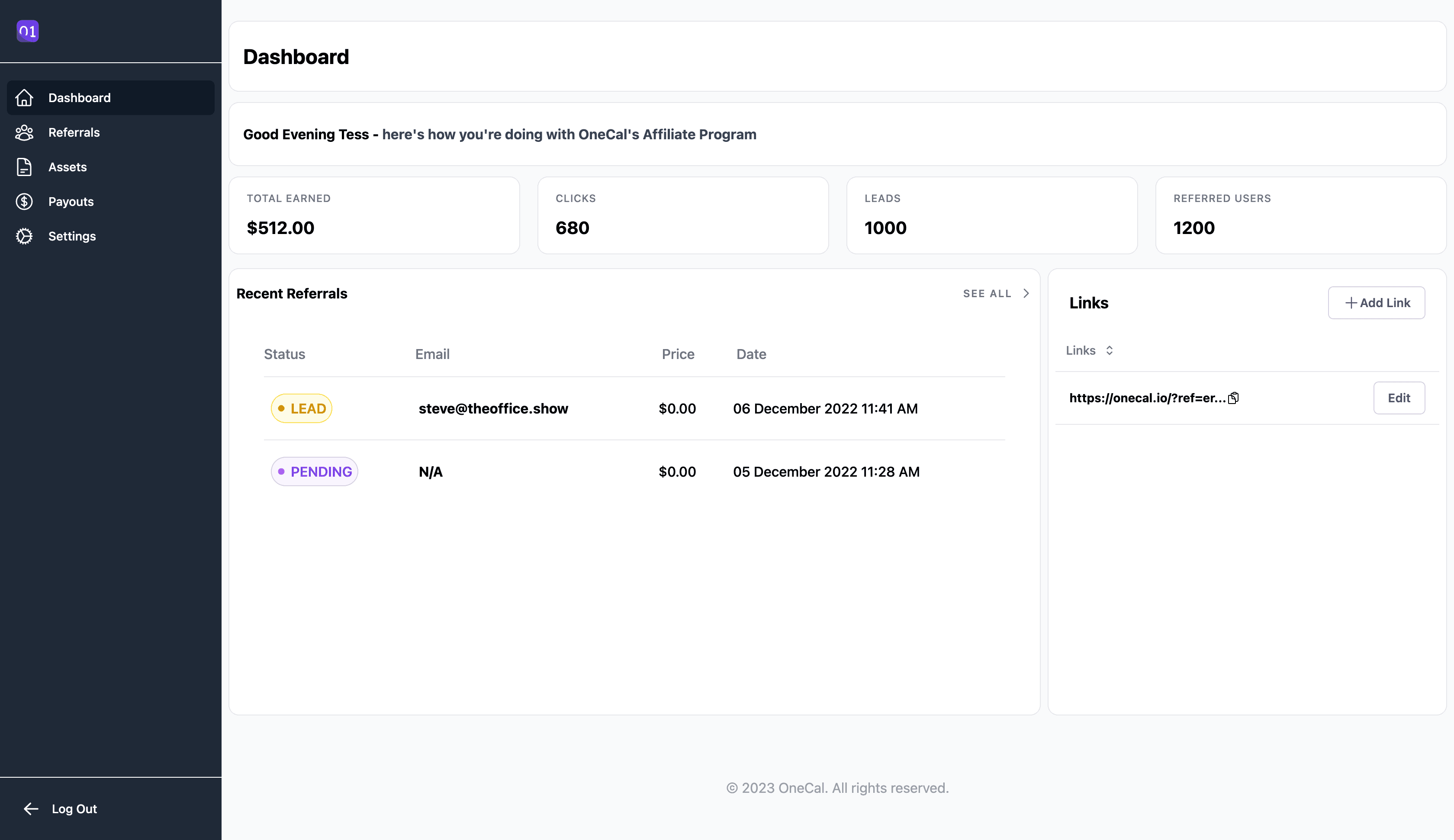The image size is (1454, 840).
Task: Go to the Payouts page
Action: point(71,202)
